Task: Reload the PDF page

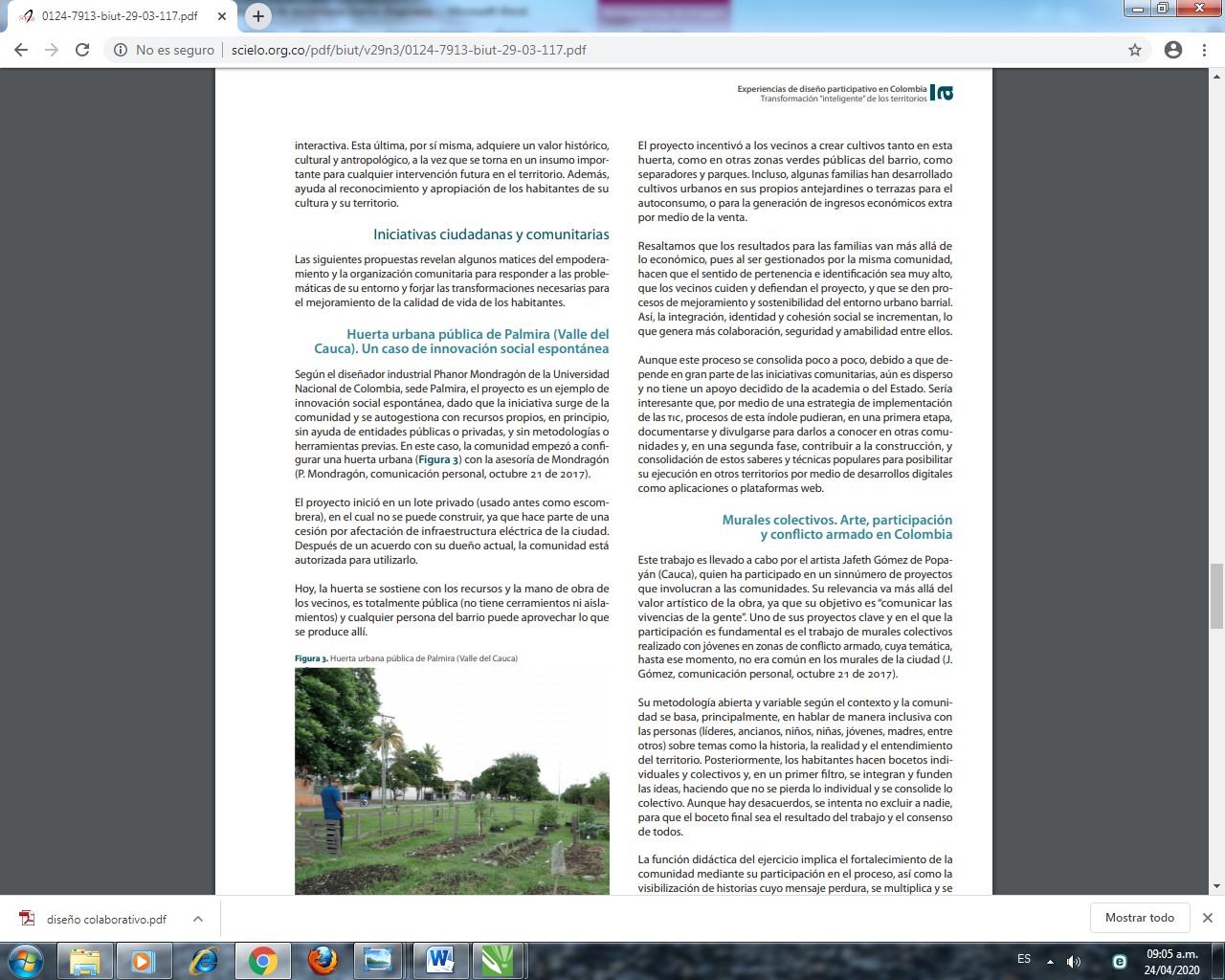Action: tap(82, 50)
